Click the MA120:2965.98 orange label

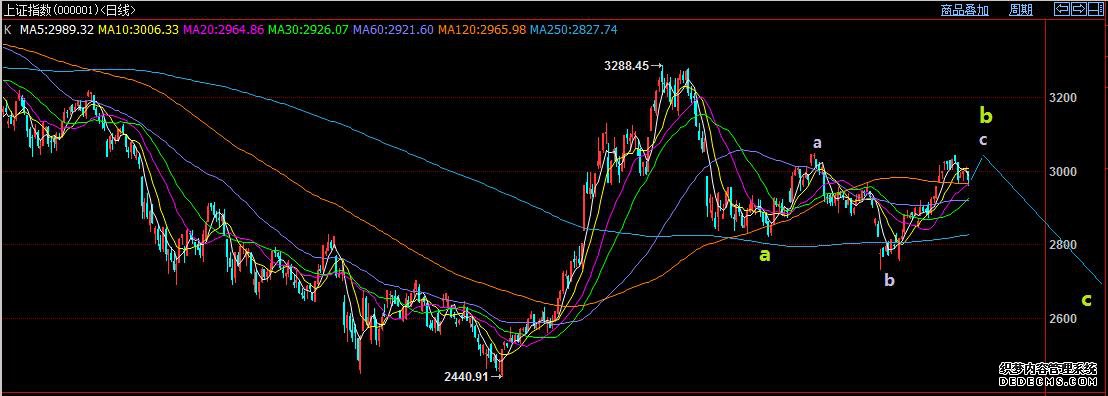[x=482, y=30]
